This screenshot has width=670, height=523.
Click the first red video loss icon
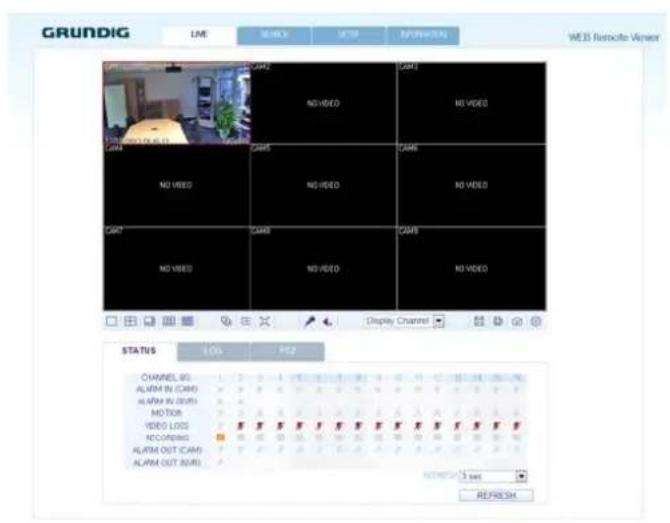coord(240,426)
